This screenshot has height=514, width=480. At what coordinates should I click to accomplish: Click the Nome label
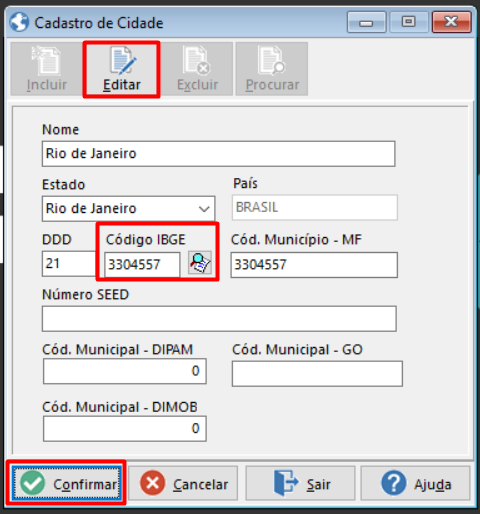coord(60,129)
